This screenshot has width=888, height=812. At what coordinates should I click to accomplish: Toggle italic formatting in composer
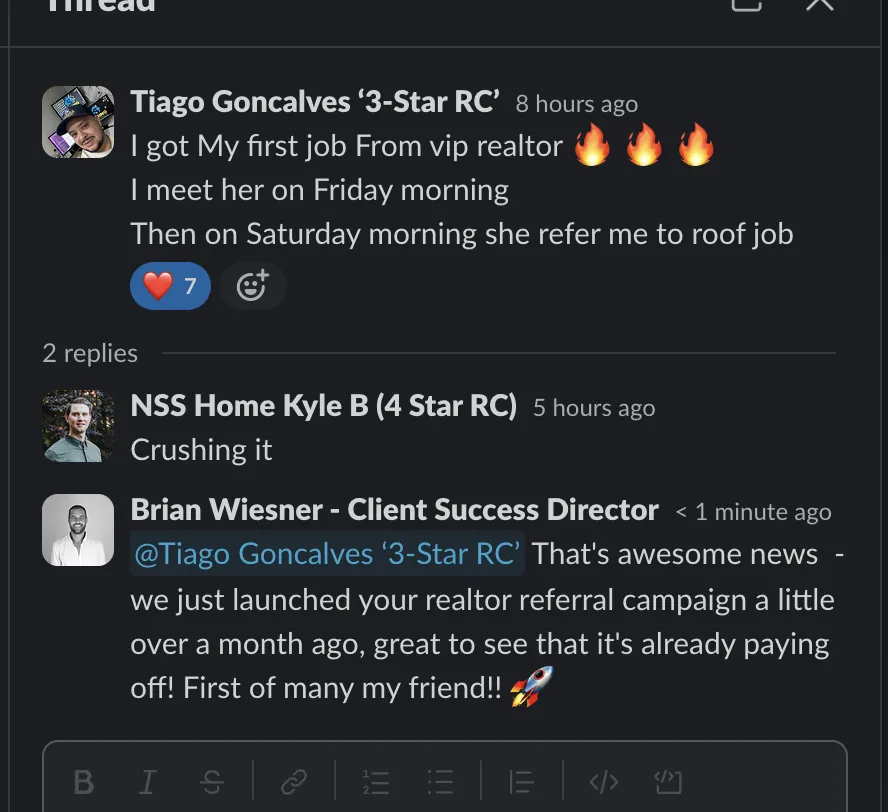coord(147,782)
